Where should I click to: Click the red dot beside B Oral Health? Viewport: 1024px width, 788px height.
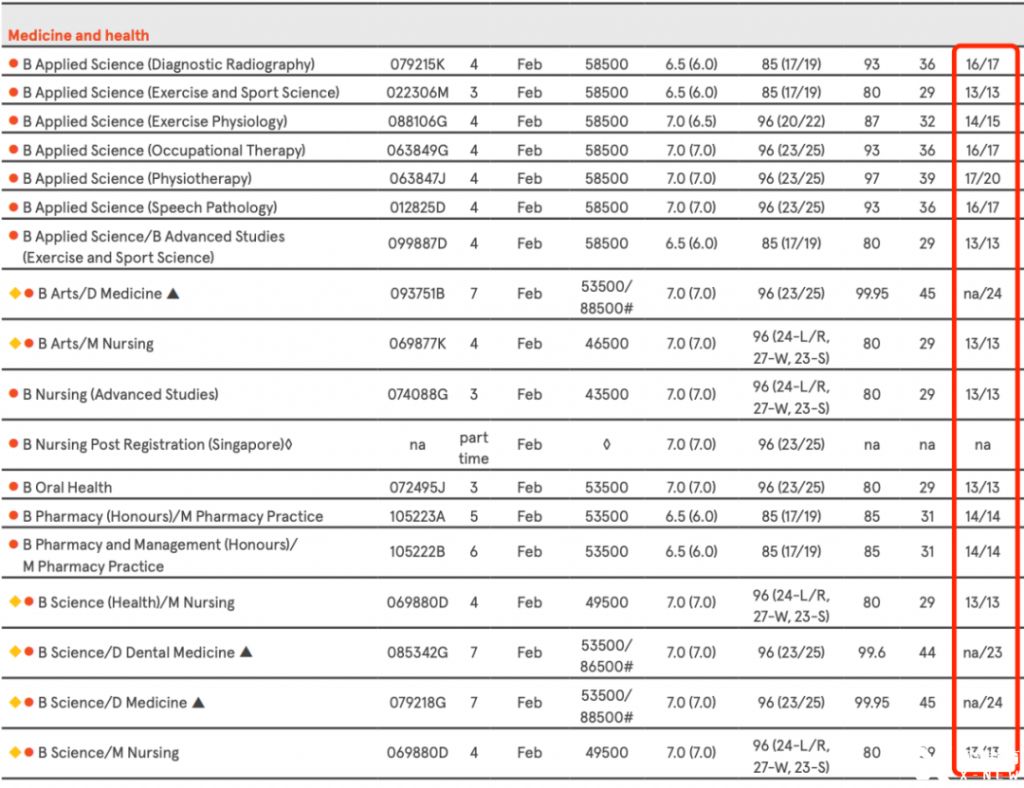13,487
